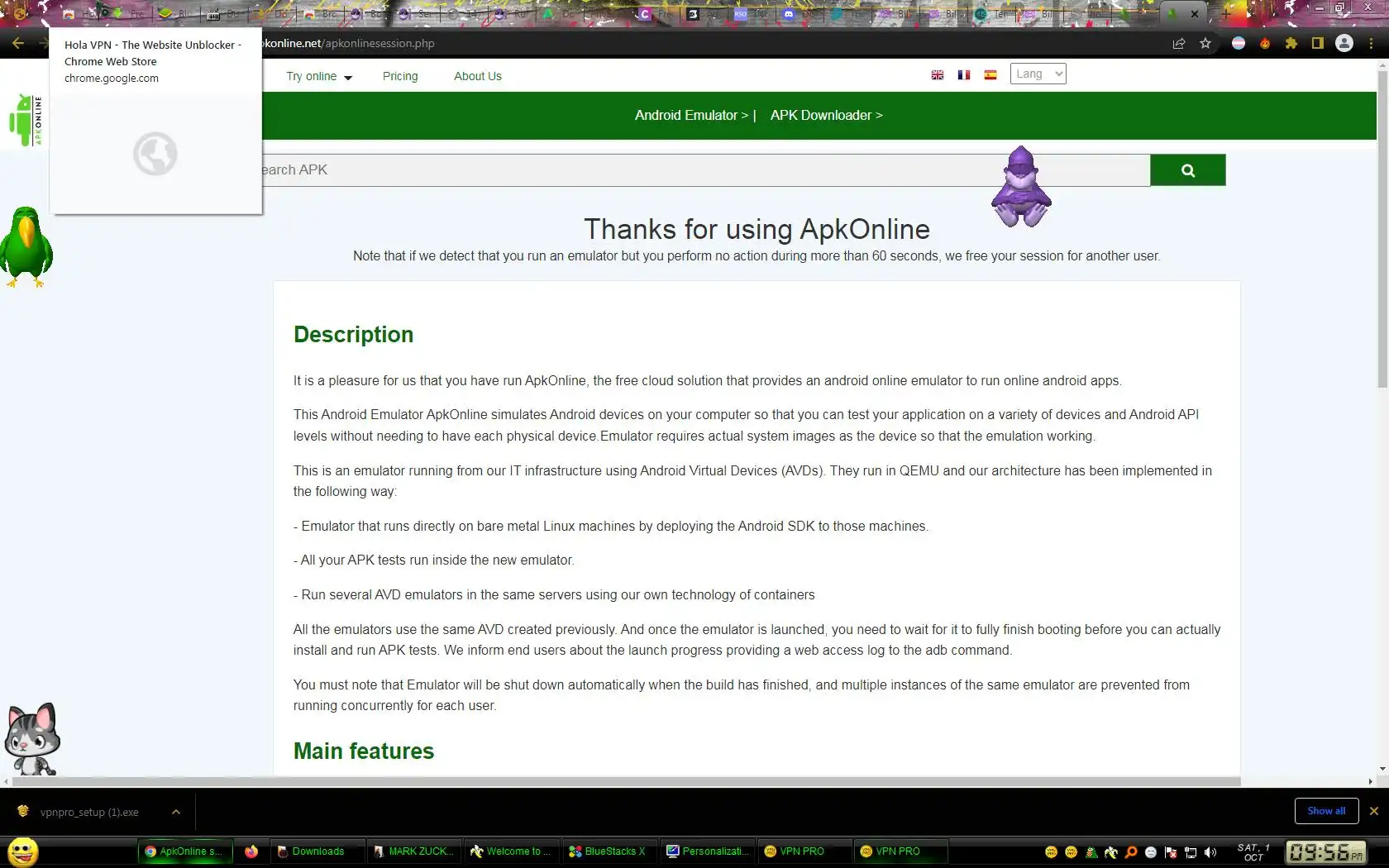Switch site language with the Spanish flag
This screenshot has width=1389, height=868.
click(x=990, y=75)
